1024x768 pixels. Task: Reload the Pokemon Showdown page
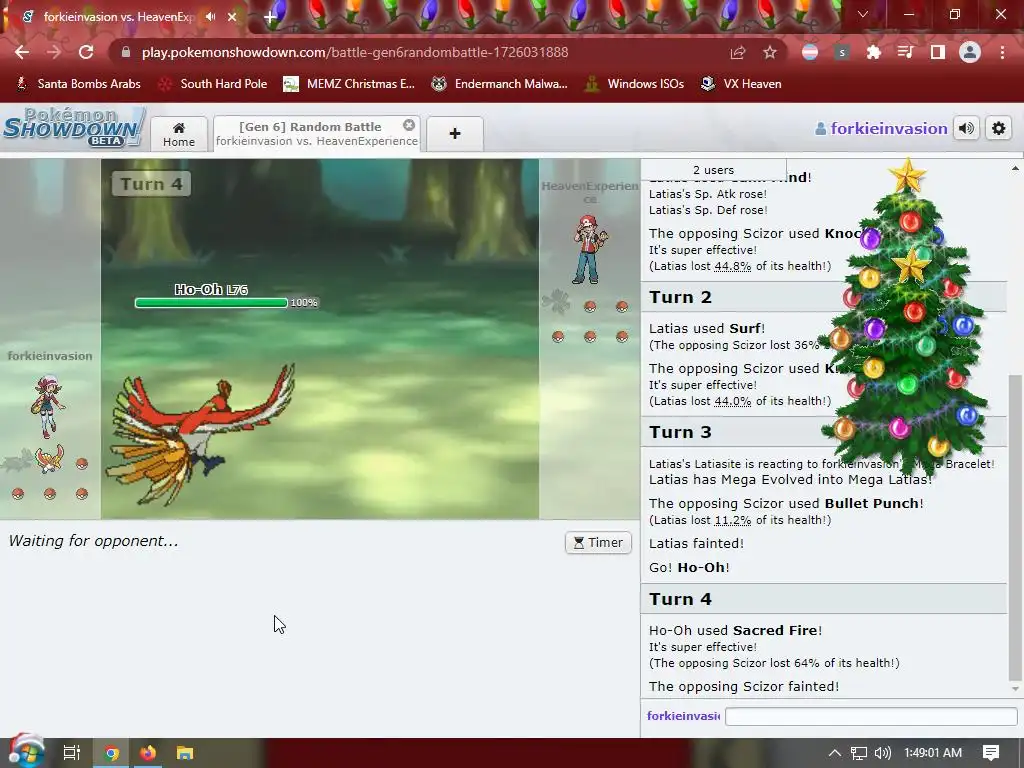86,52
